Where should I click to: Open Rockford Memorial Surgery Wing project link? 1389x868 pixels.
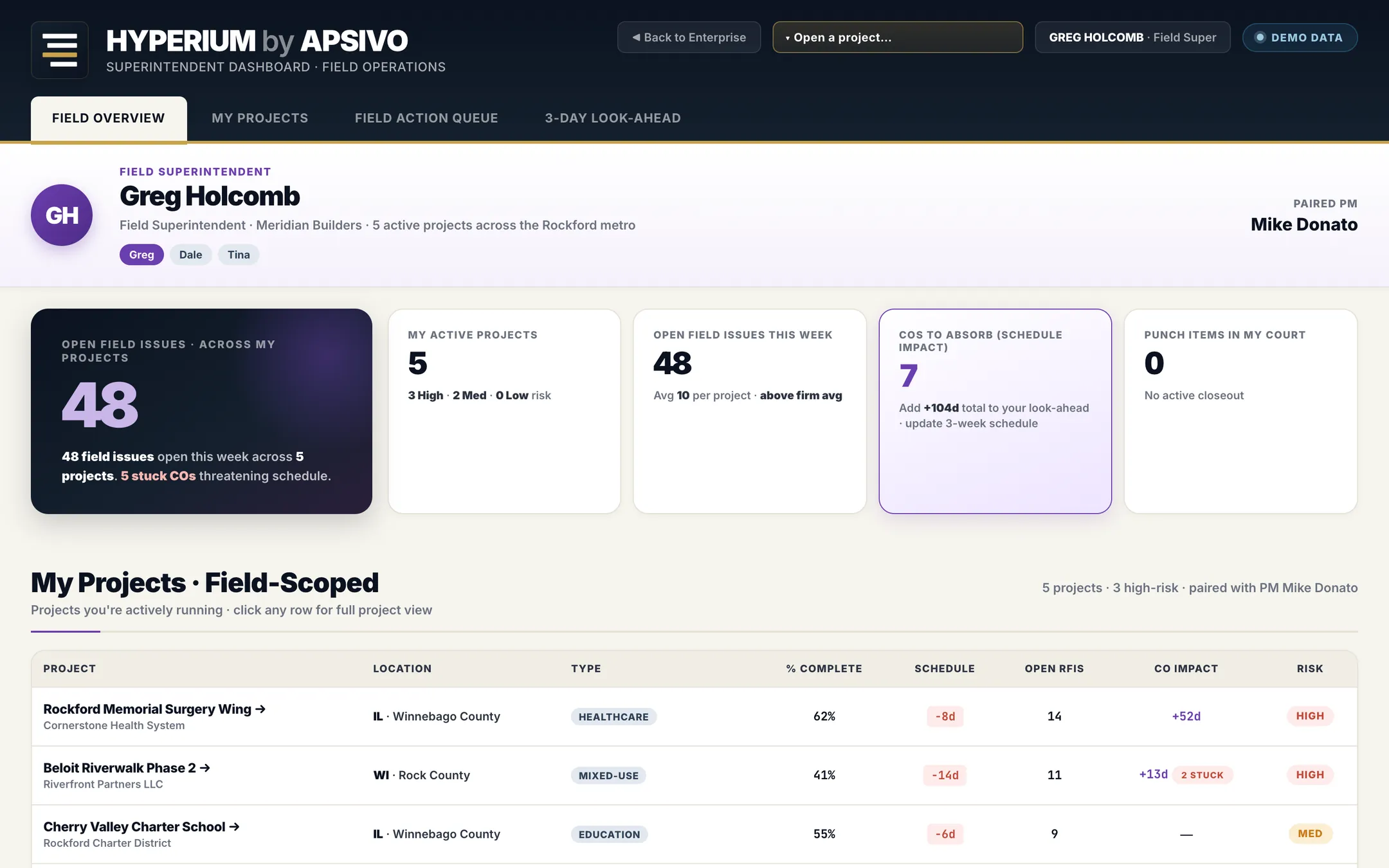tap(154, 709)
